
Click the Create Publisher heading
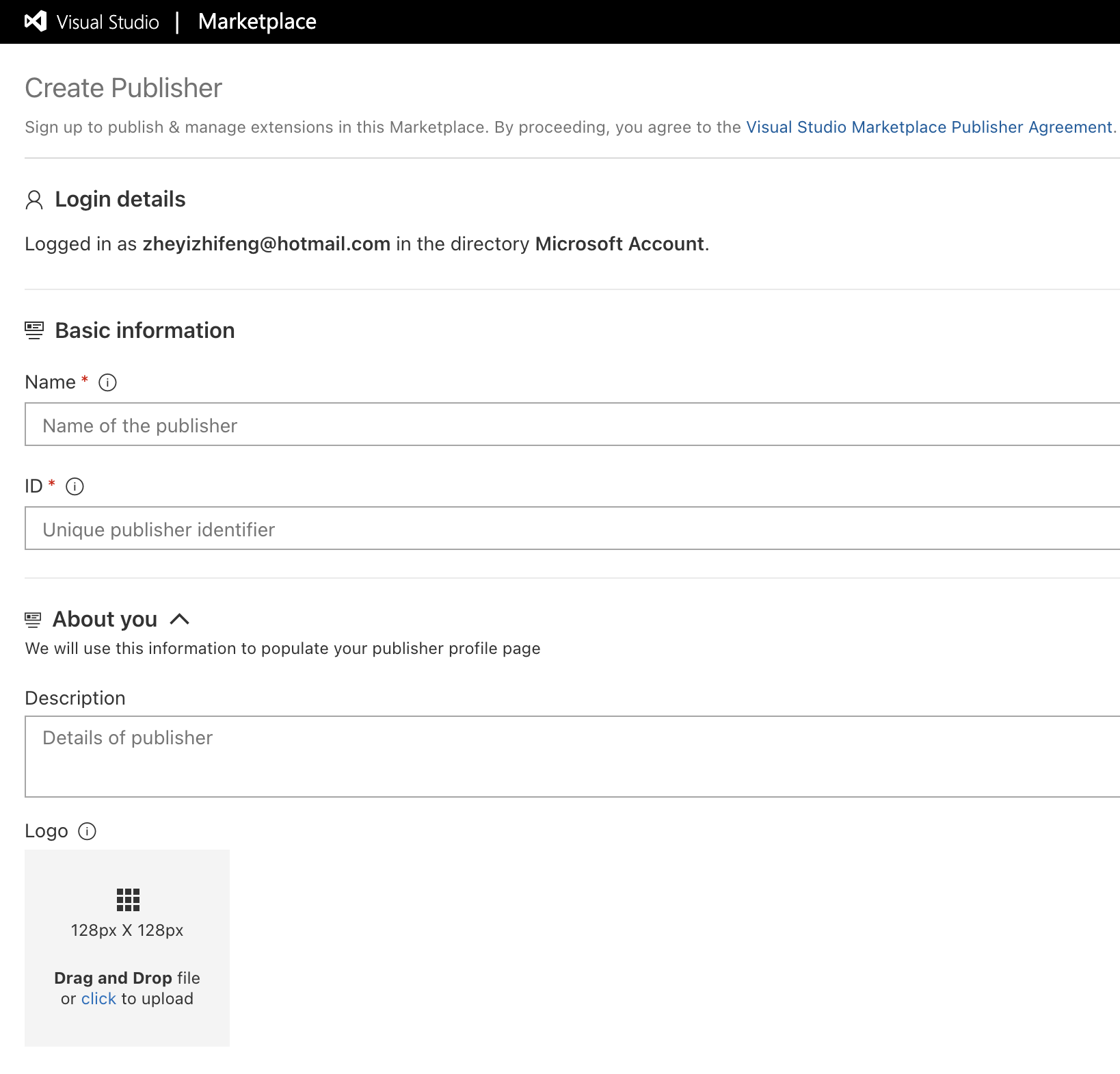click(124, 88)
